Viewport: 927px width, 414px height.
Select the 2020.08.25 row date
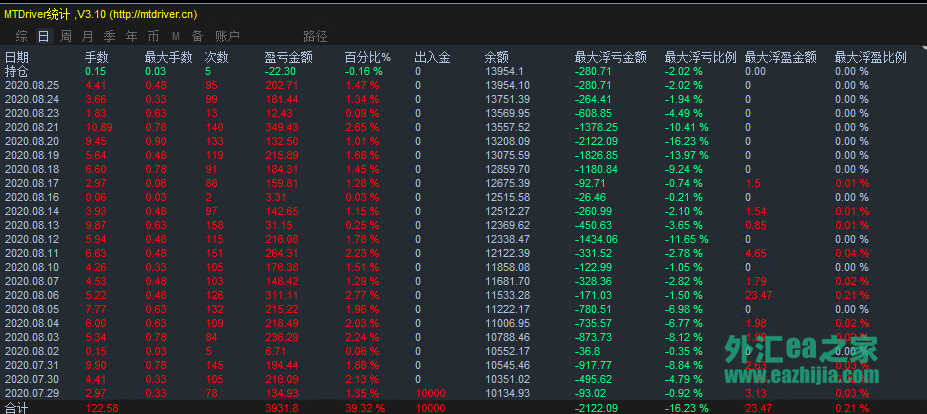click(x=32, y=86)
